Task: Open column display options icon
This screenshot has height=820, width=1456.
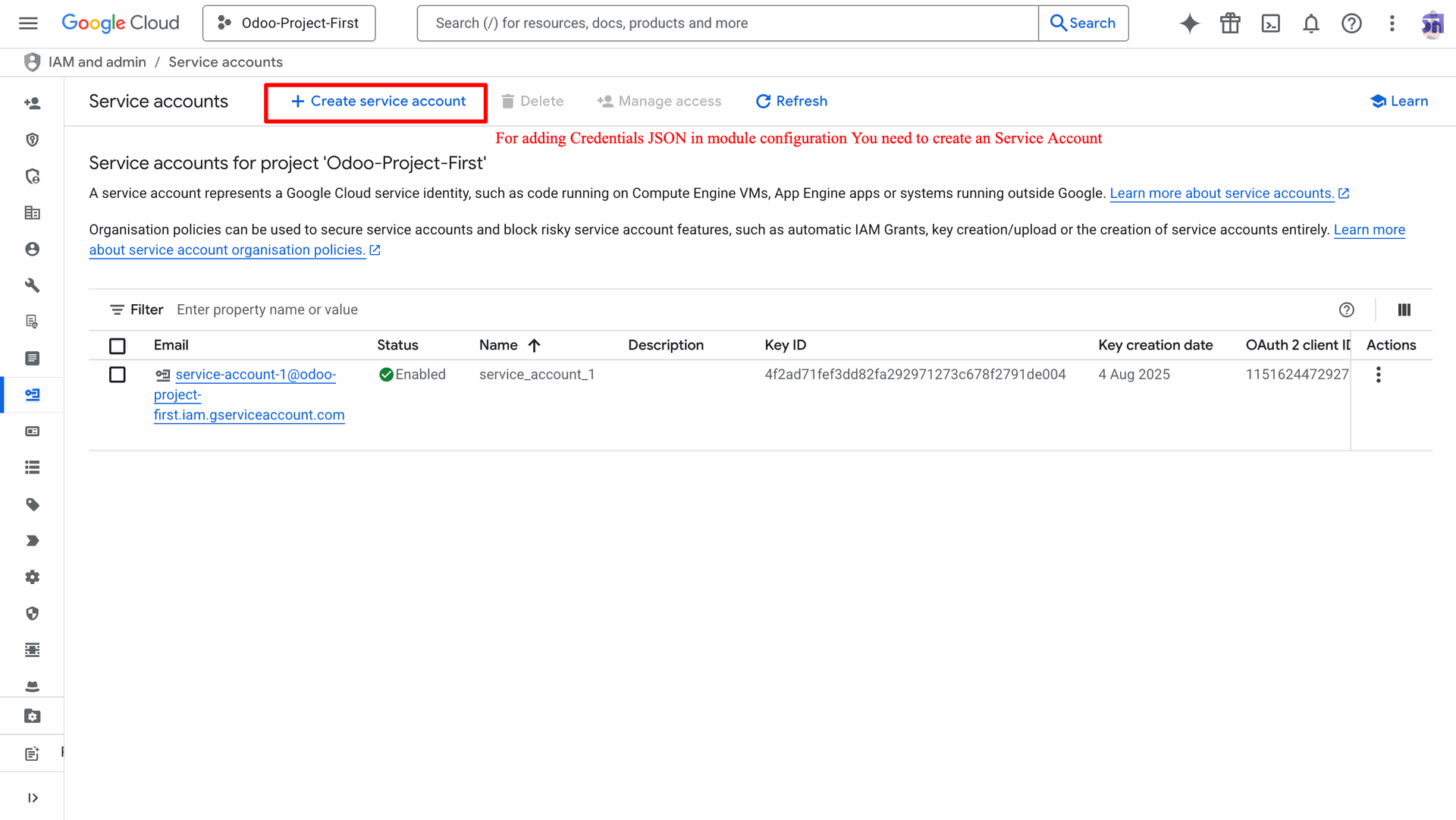Action: [x=1404, y=309]
